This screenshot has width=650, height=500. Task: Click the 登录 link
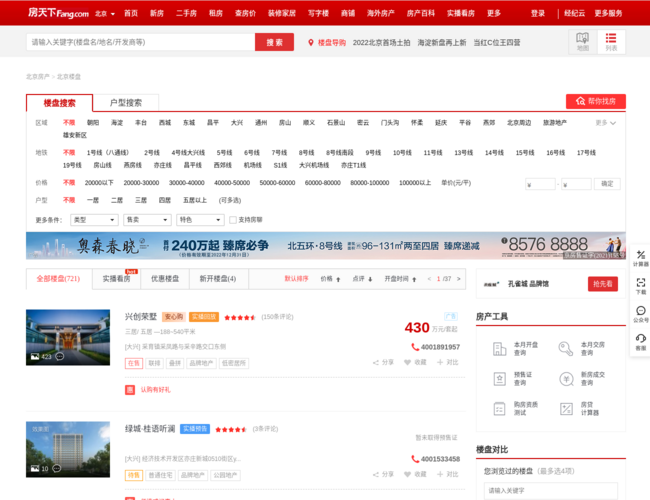(538, 13)
